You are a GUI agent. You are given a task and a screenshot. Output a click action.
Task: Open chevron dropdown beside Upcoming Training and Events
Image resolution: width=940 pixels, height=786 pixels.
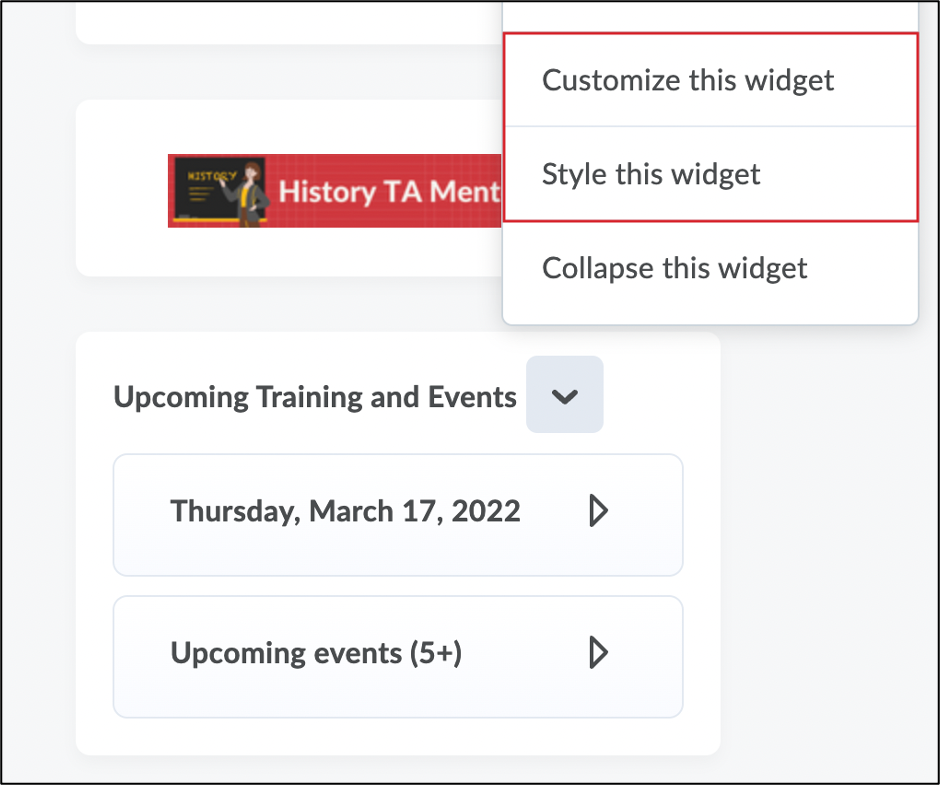coord(565,396)
